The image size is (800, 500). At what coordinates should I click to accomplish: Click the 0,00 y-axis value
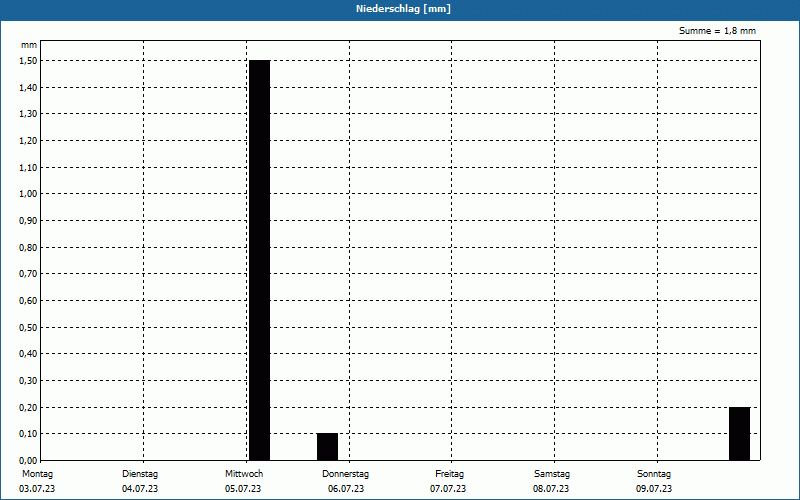28,460
